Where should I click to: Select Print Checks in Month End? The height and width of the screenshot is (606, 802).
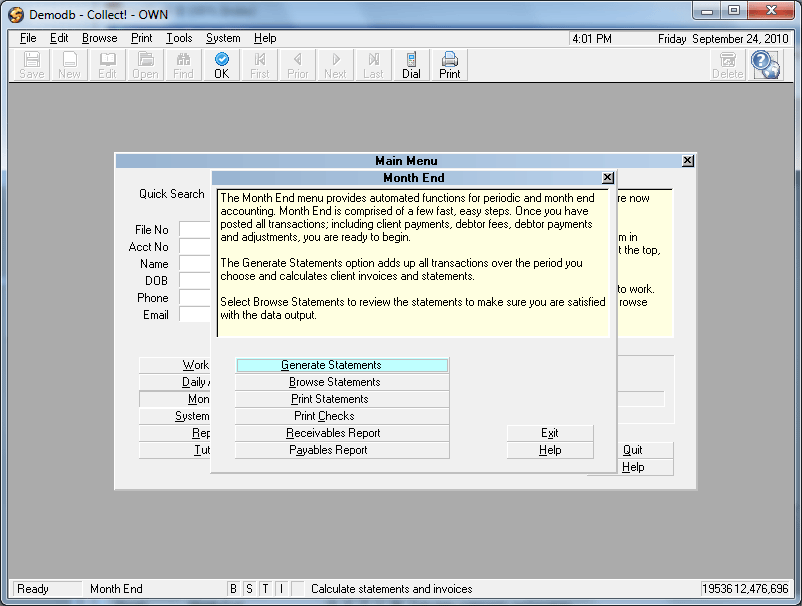342,416
